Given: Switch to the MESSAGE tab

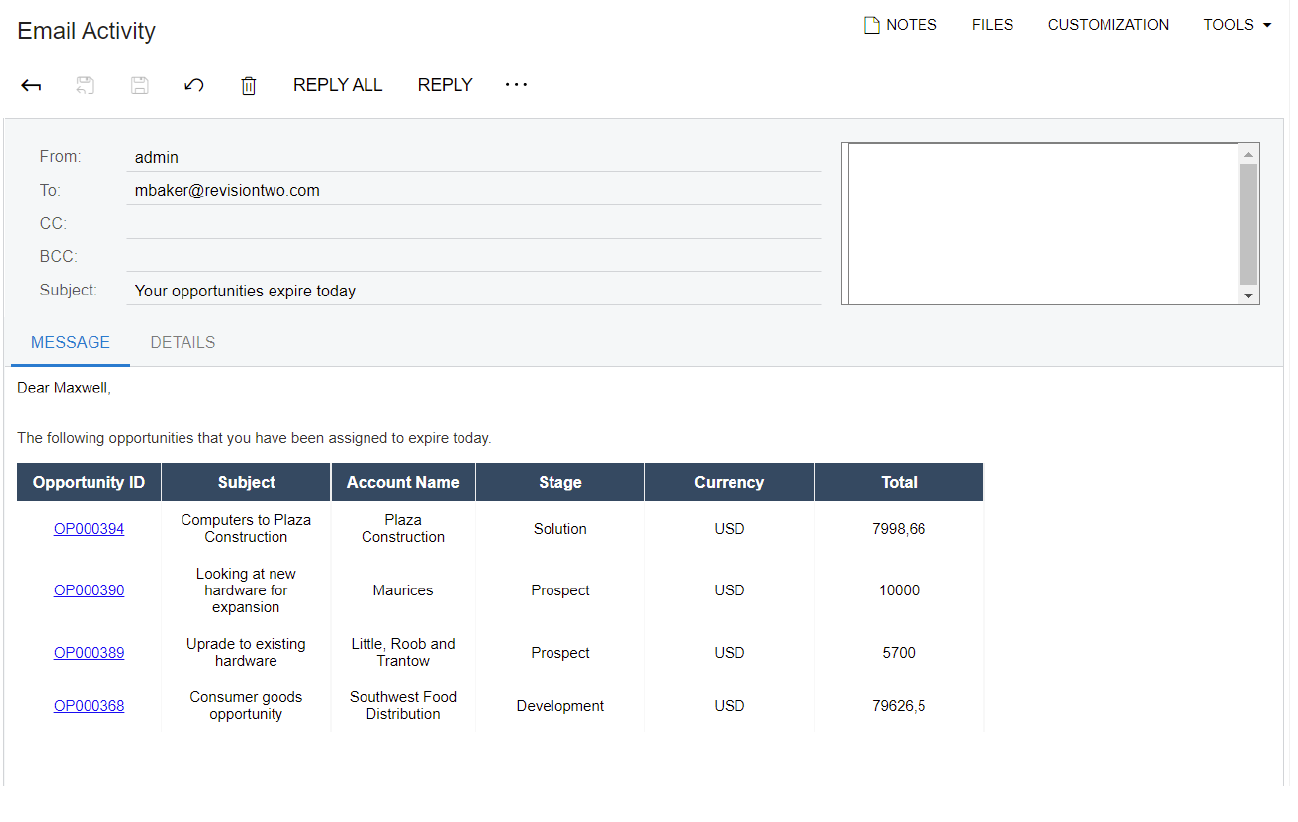Looking at the screenshot, I should pyautogui.click(x=70, y=343).
